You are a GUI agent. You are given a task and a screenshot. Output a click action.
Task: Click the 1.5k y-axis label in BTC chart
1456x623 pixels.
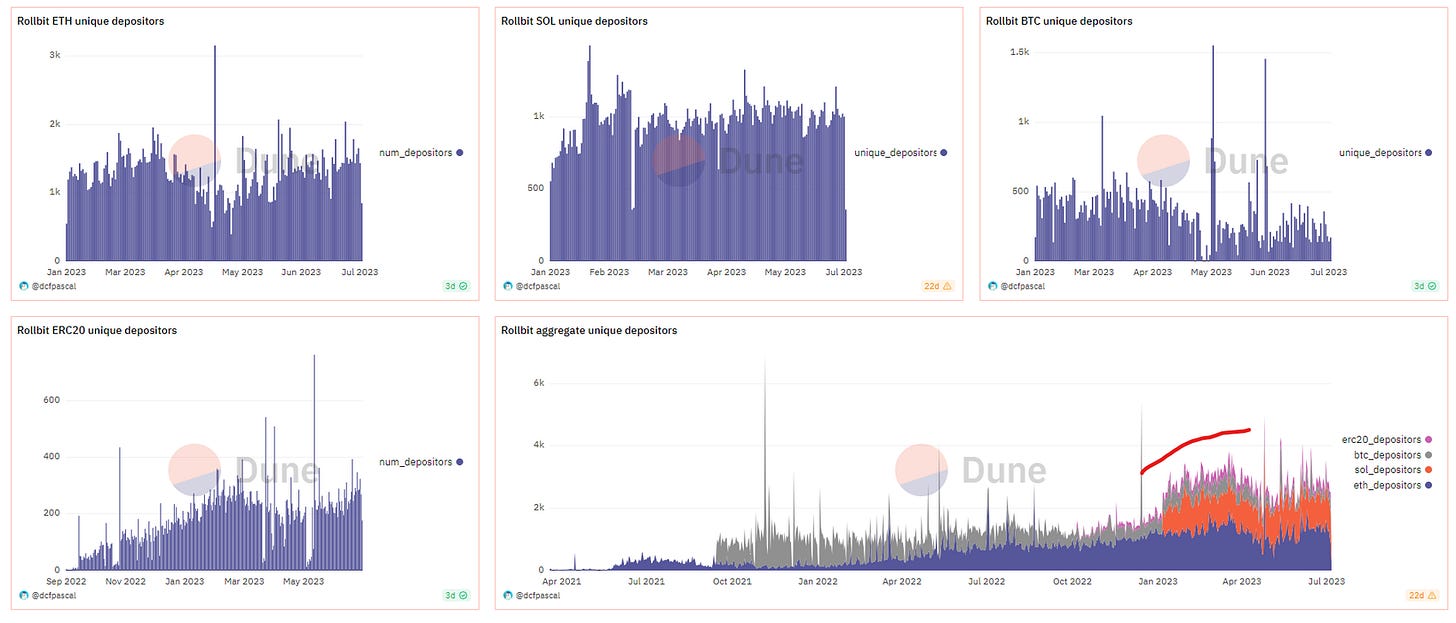point(1019,51)
